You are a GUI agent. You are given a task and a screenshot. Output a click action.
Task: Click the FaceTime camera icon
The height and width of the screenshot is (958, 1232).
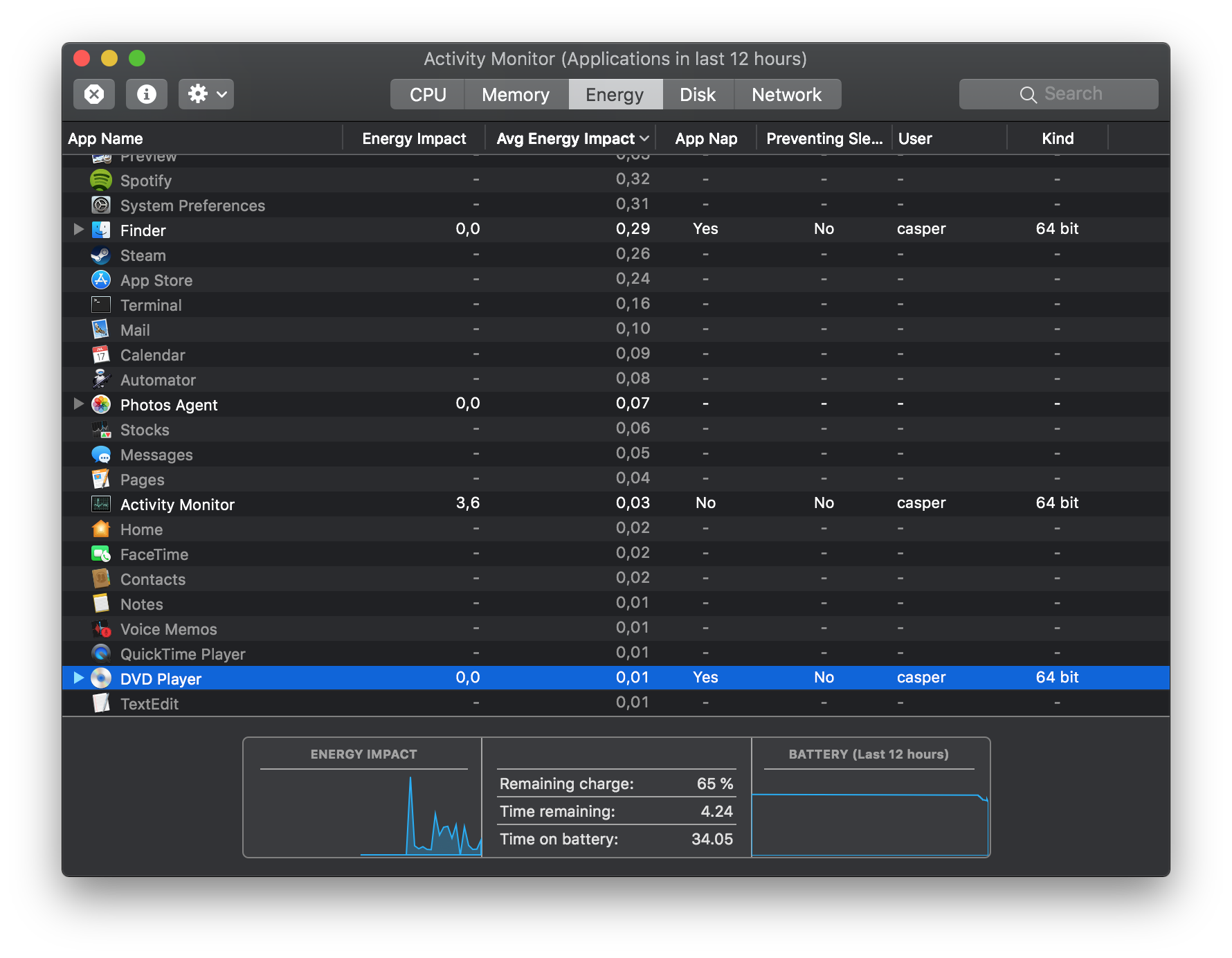(x=101, y=554)
